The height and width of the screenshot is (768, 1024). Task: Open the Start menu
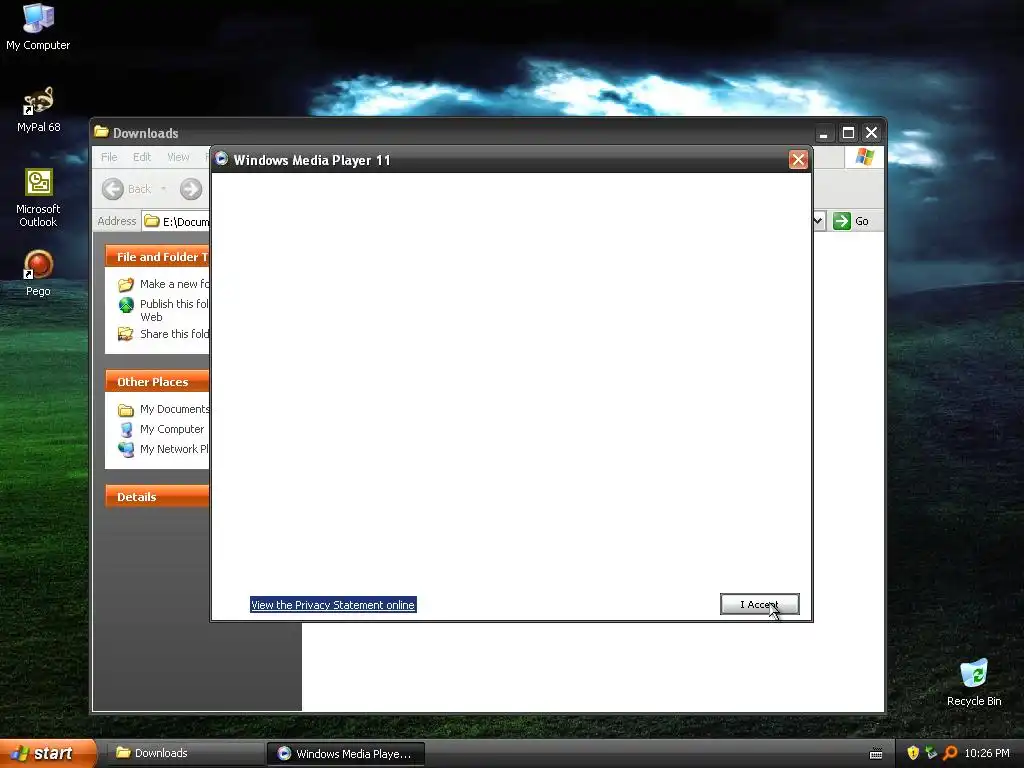tap(48, 753)
